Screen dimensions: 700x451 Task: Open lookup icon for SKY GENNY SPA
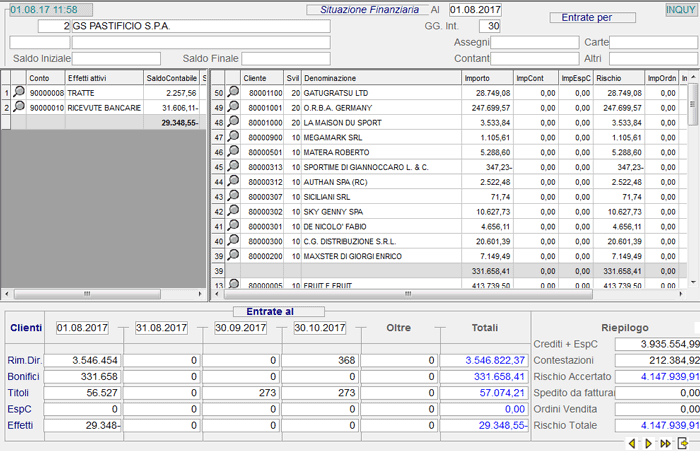tap(233, 211)
